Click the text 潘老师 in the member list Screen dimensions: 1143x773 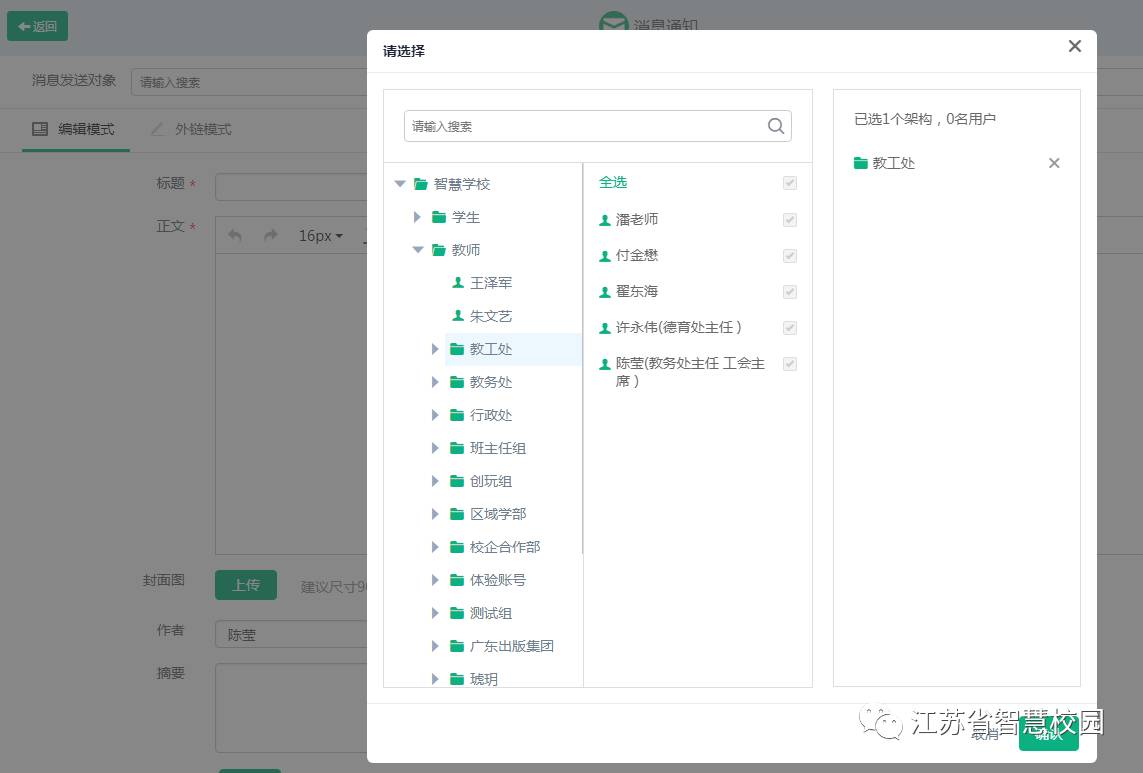coord(637,220)
